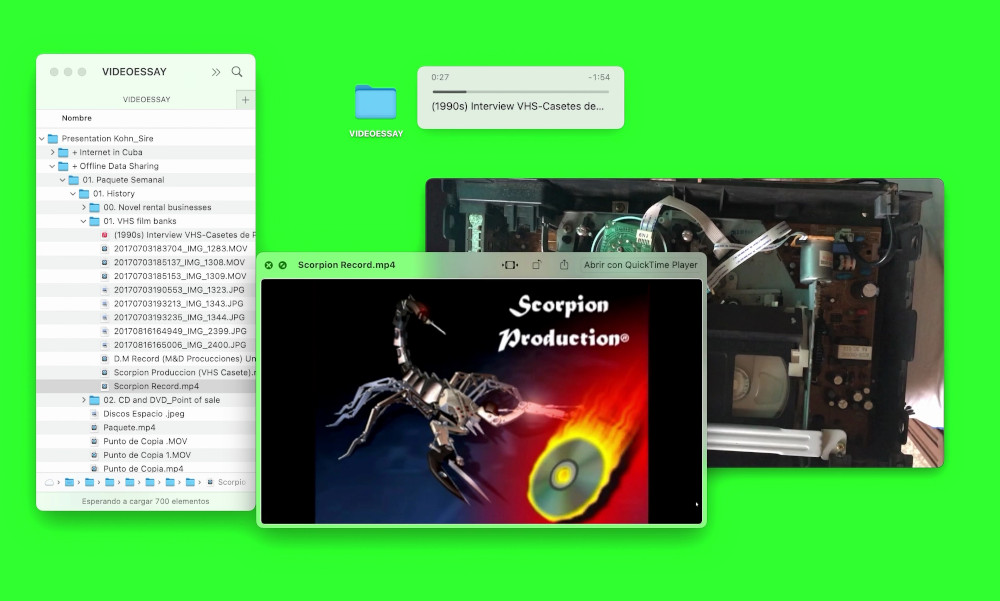Image resolution: width=1000 pixels, height=601 pixels.
Task: Click the file icon beside Scorpion Produccion
Action: coord(105,373)
